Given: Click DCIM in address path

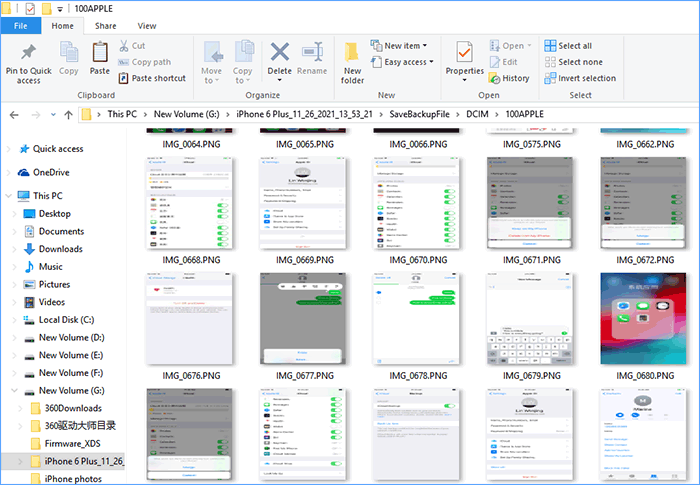Looking at the screenshot, I should (477, 114).
